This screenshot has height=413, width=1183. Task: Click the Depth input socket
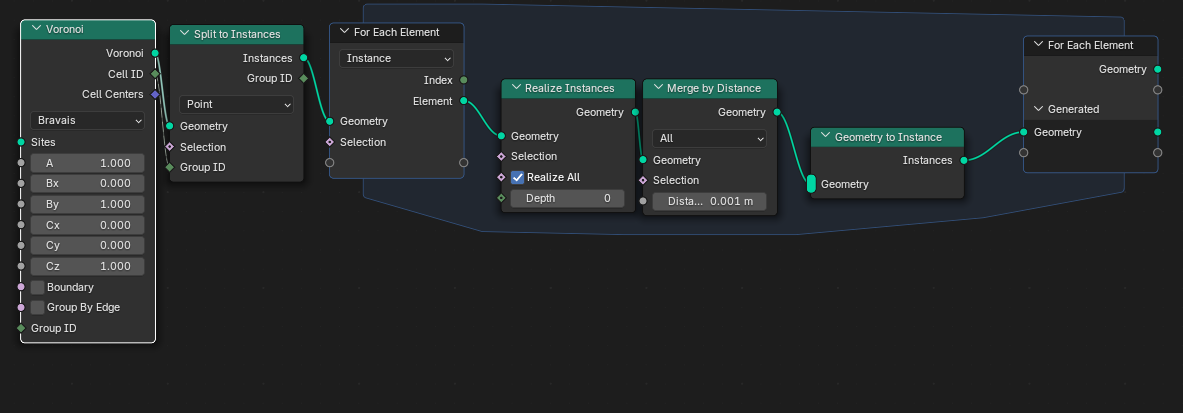point(501,198)
